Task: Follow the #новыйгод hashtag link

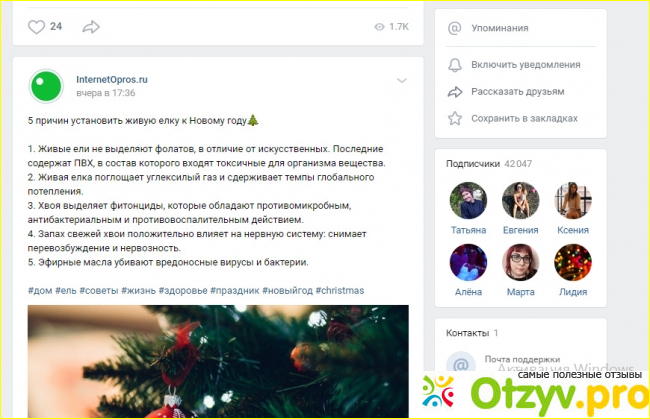Action: 287,291
